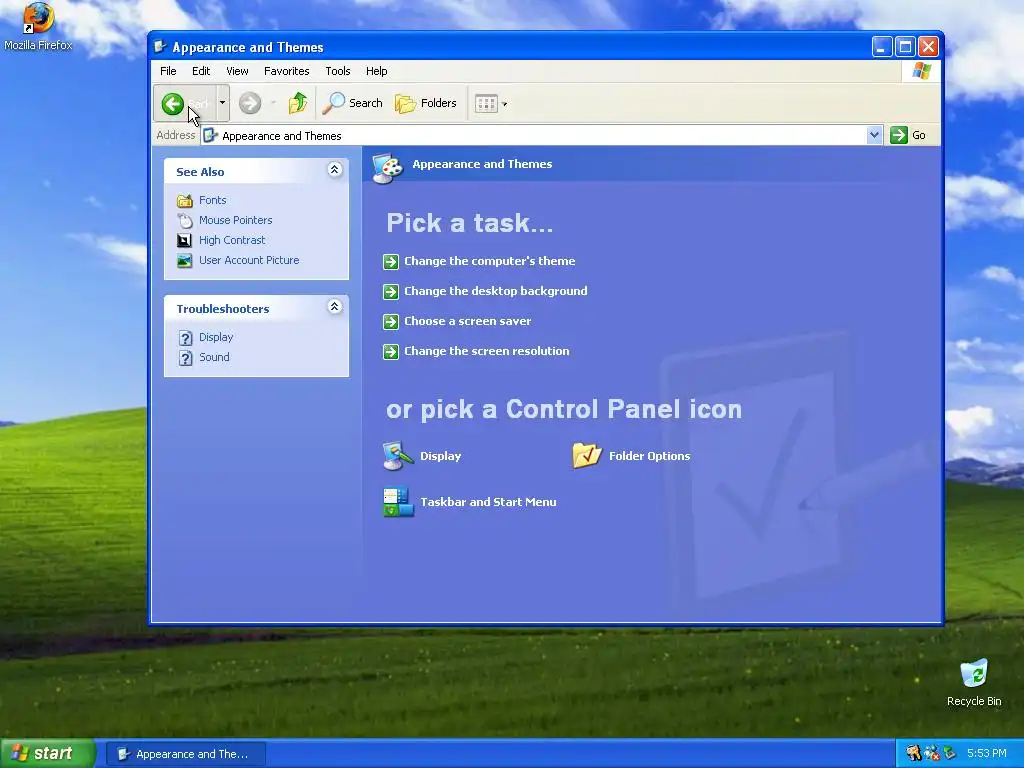Select Choose a screen saver
The height and width of the screenshot is (768, 1024).
(468, 321)
